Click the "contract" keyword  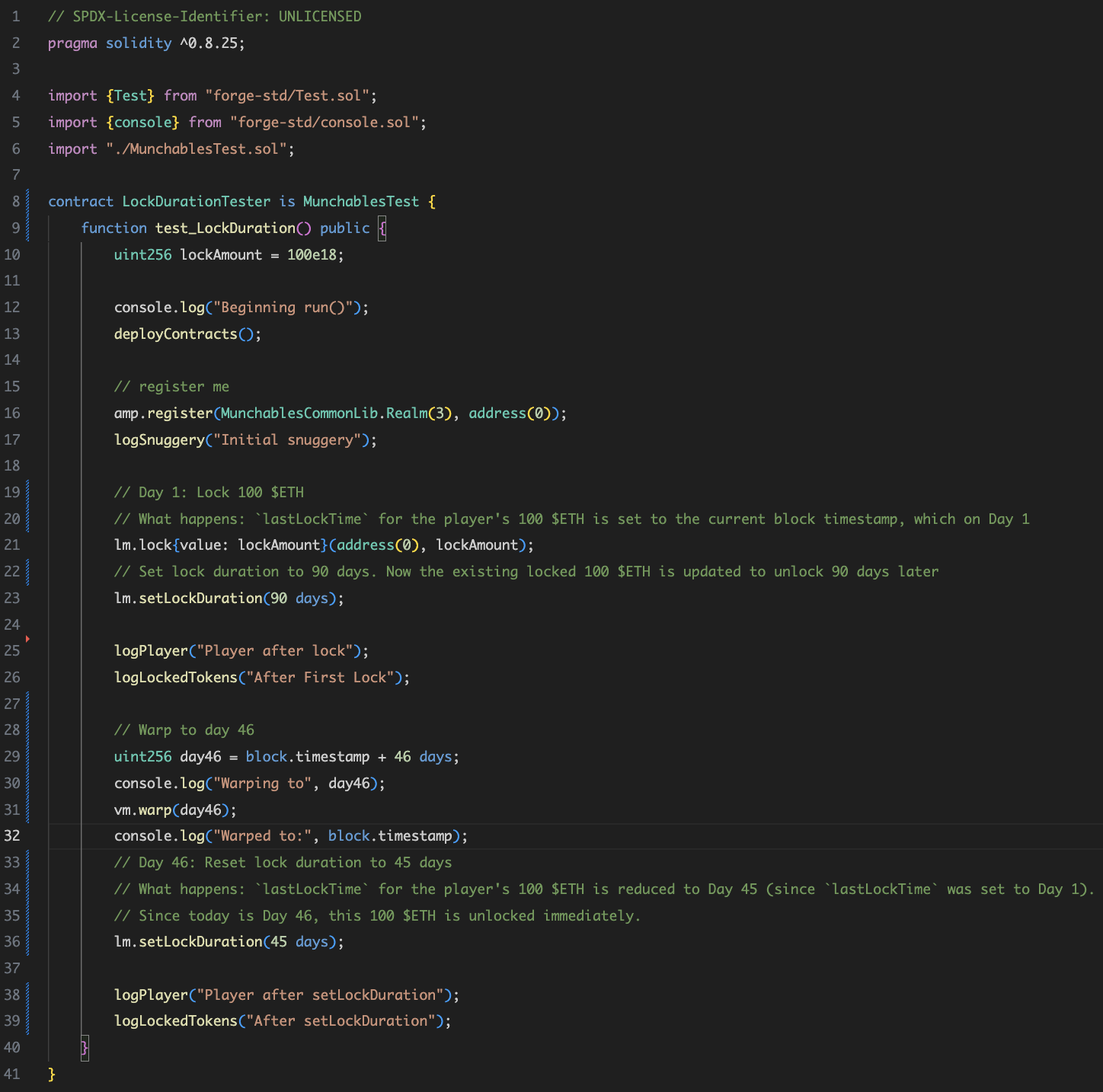(81, 201)
